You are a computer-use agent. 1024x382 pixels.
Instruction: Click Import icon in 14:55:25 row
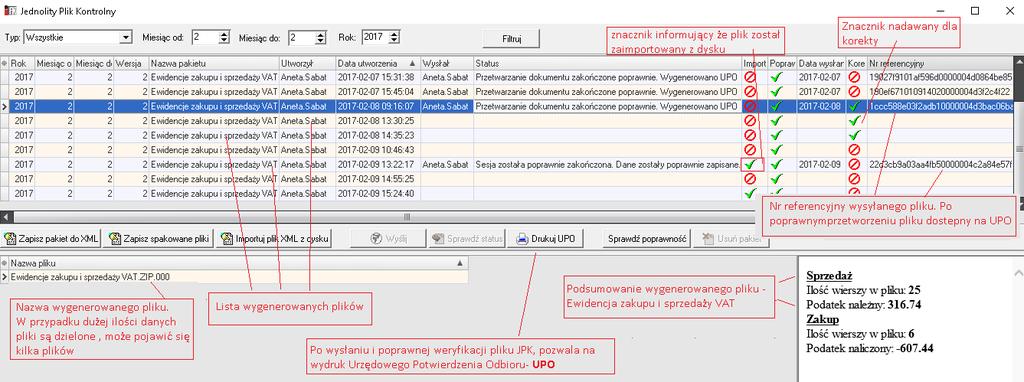pos(750,179)
